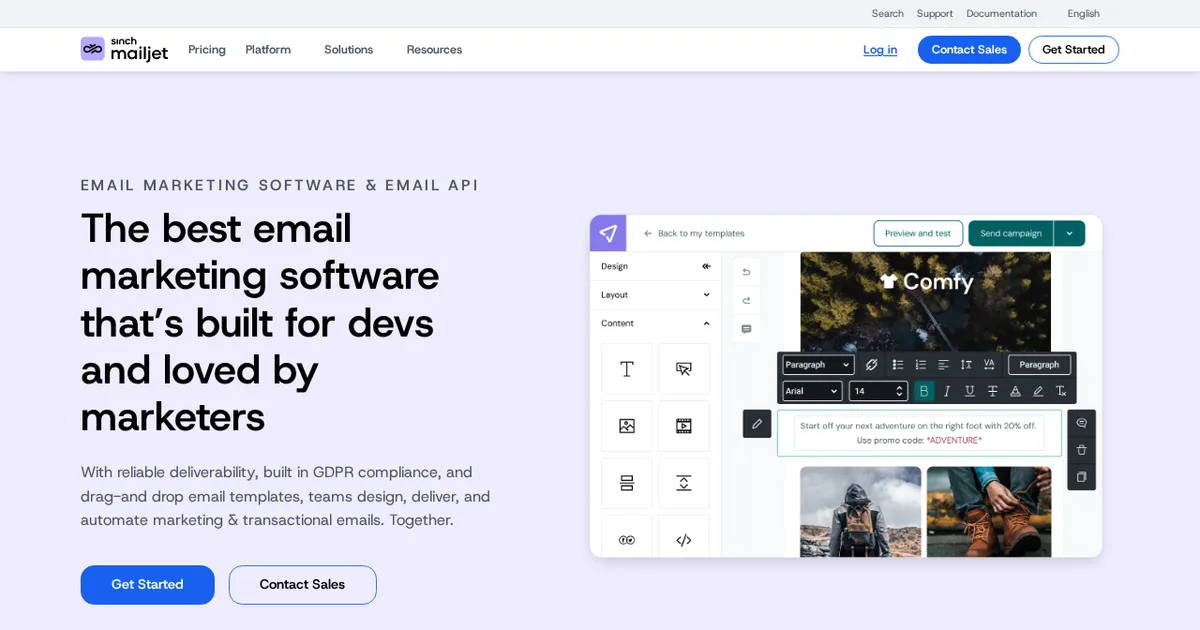Click the brown boots photo
Screen dimensions: 1200x630
(x=988, y=511)
